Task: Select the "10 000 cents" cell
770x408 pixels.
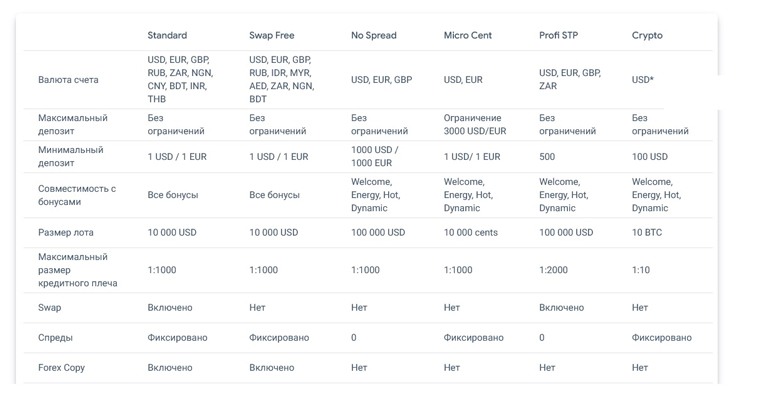Action: [x=471, y=232]
